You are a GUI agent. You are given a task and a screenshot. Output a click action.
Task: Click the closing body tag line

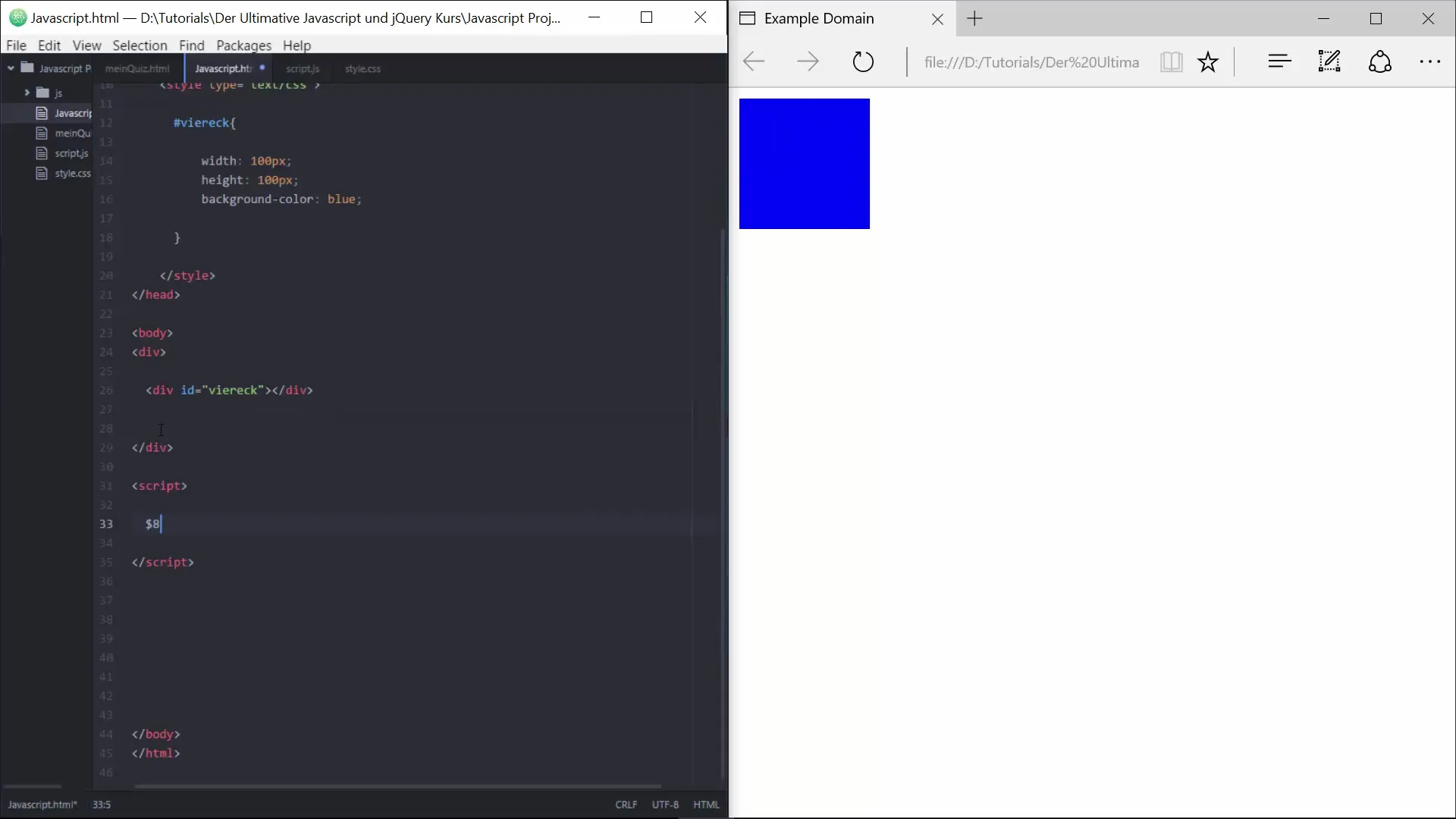point(156,735)
